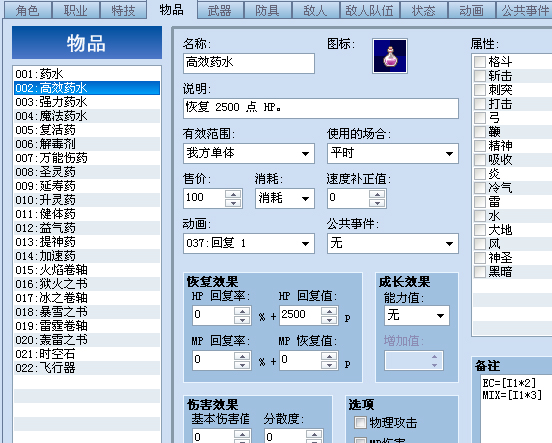
Task: Click the 名称 input field
Action: [x=249, y=63]
